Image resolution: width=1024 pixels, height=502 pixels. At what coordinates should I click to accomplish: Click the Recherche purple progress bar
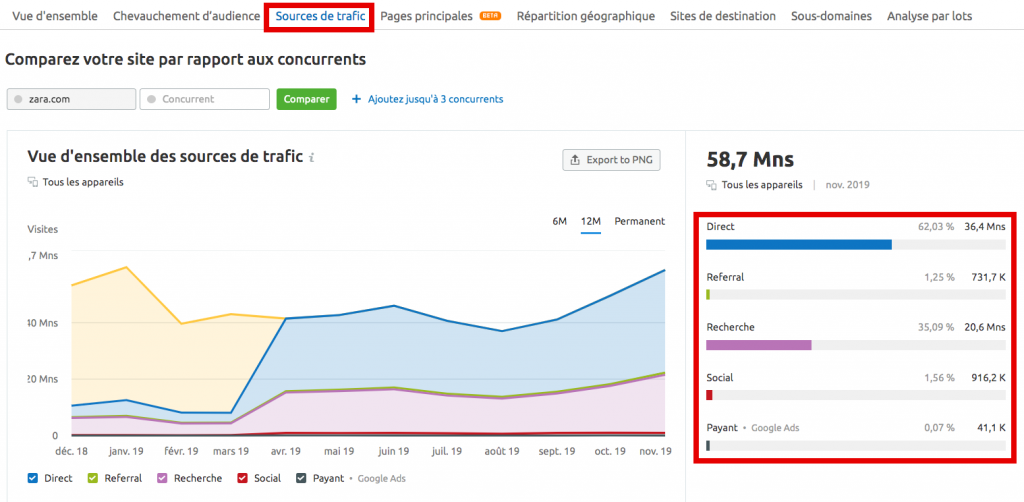759,345
